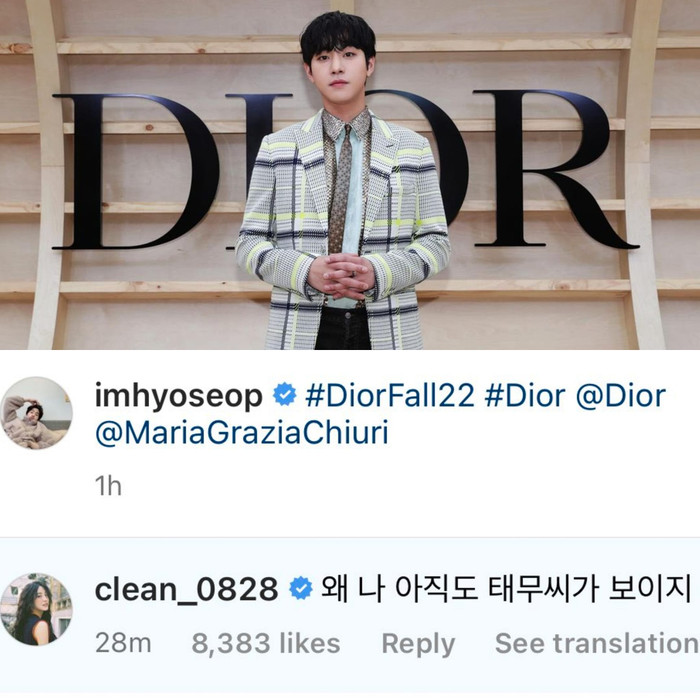View the 8,383 likes list

tap(266, 643)
